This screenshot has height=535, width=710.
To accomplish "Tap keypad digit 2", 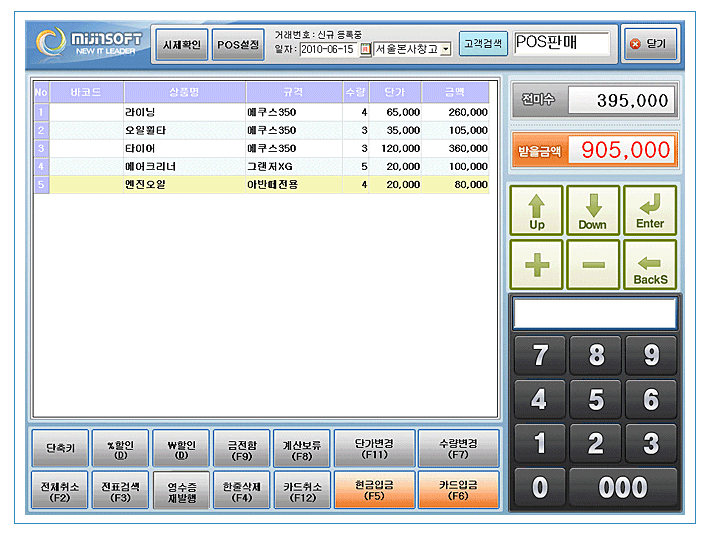I will [x=595, y=443].
